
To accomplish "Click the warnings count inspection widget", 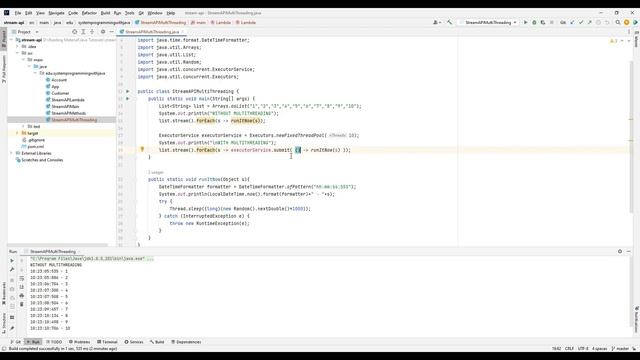I will click(613, 41).
